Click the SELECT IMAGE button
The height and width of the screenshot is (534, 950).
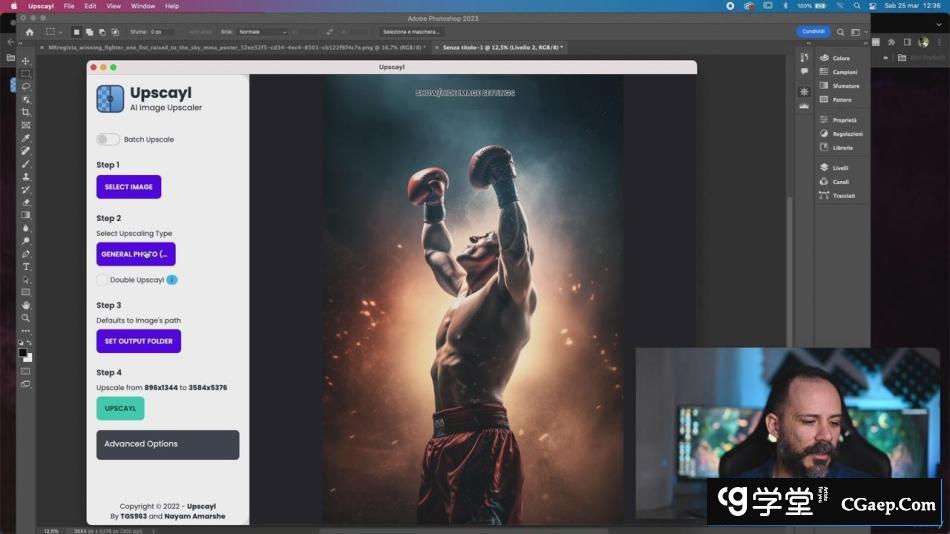coord(128,187)
